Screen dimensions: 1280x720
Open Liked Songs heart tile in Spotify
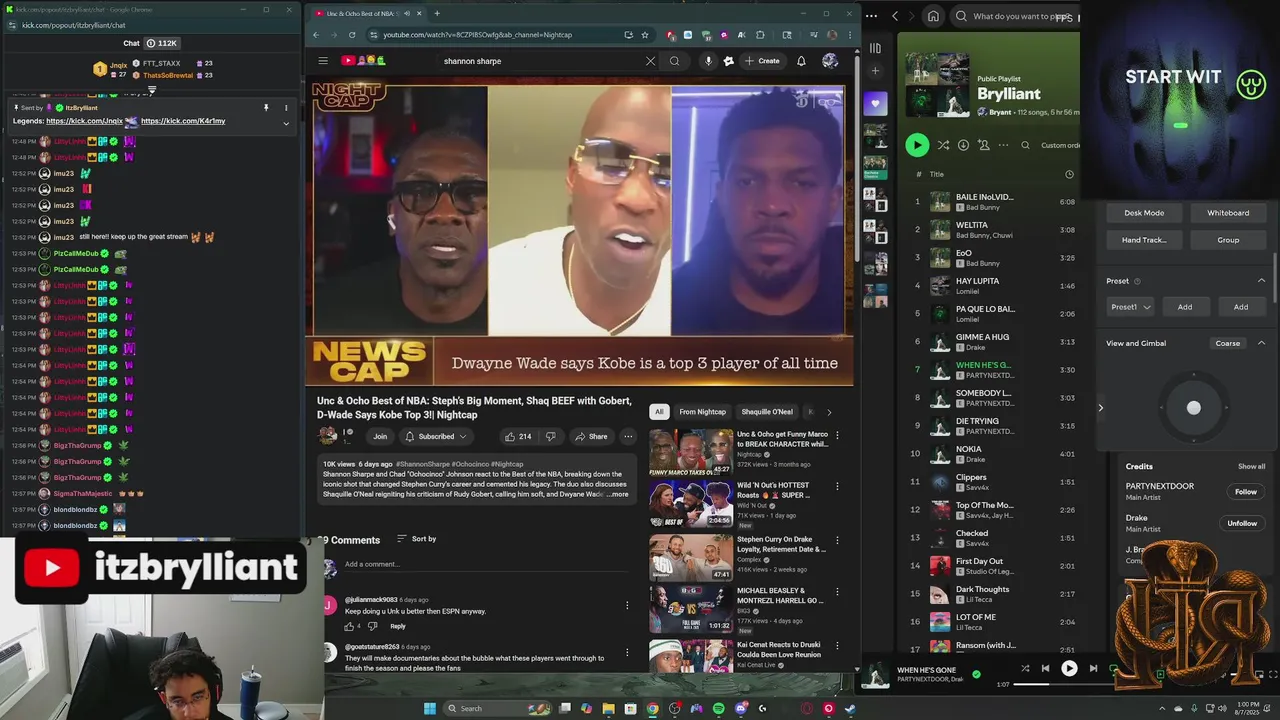pyautogui.click(x=875, y=104)
